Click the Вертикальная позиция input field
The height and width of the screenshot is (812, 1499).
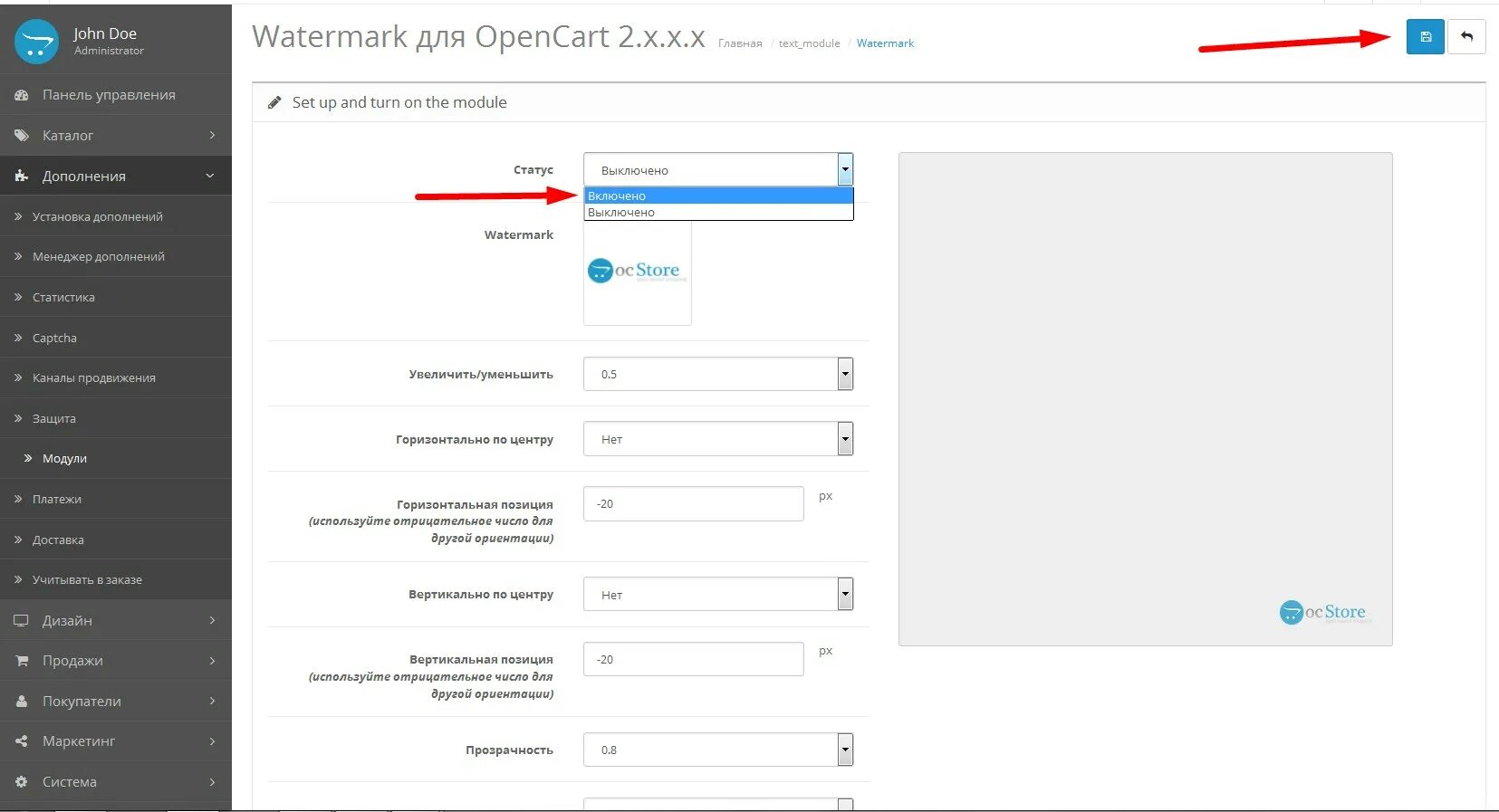pyautogui.click(x=694, y=659)
